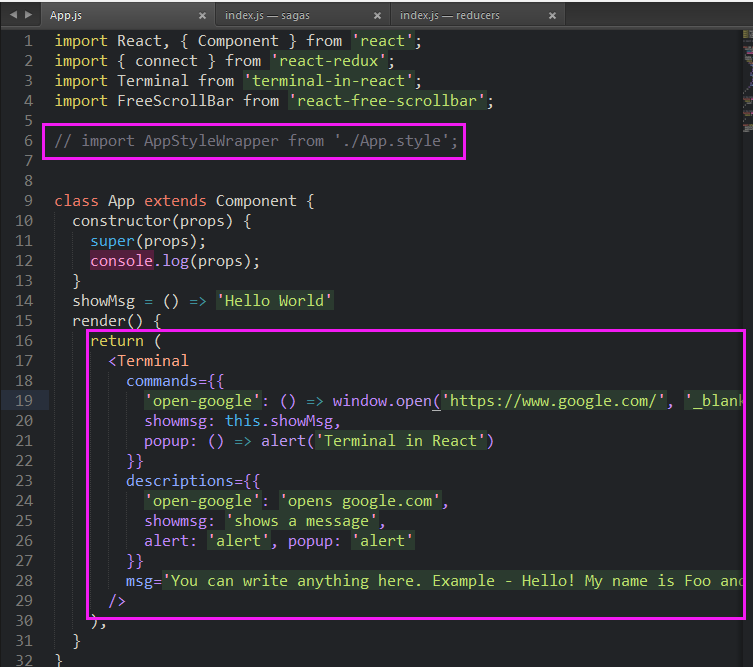Click the 'react' string on line 1
The width and height of the screenshot is (753, 667).
(x=382, y=41)
